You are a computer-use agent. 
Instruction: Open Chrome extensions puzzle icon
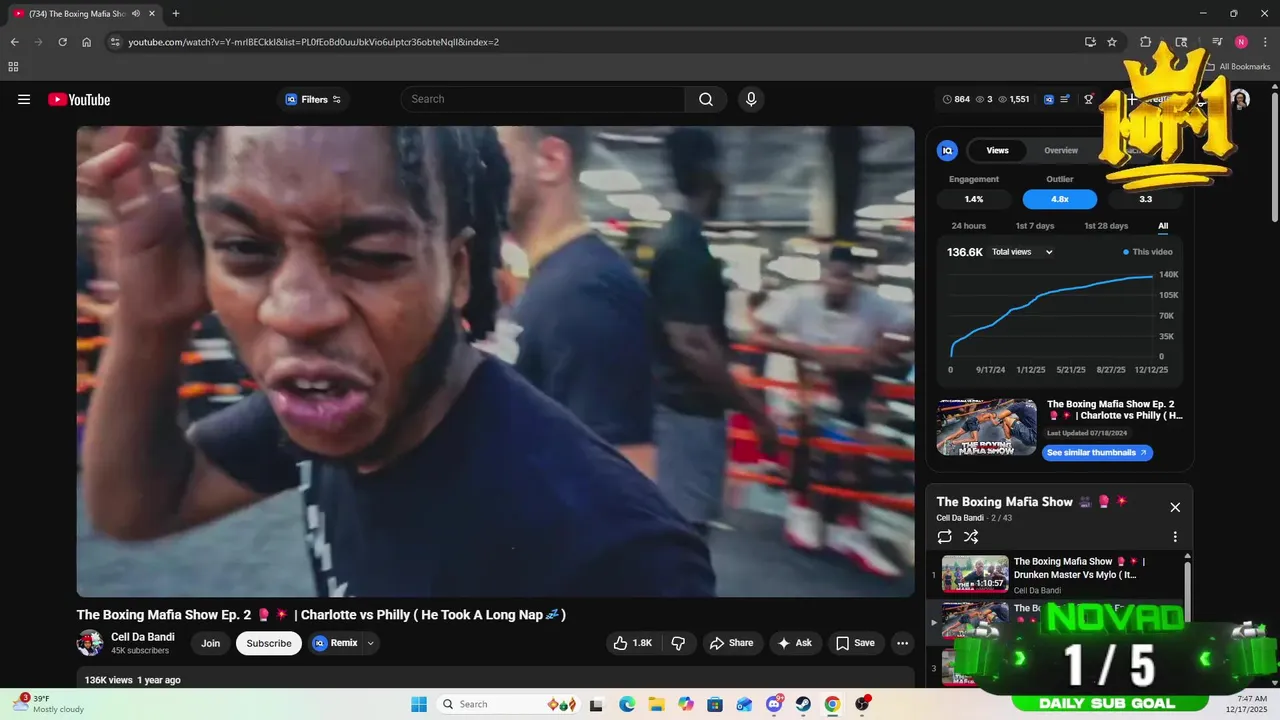[1146, 42]
